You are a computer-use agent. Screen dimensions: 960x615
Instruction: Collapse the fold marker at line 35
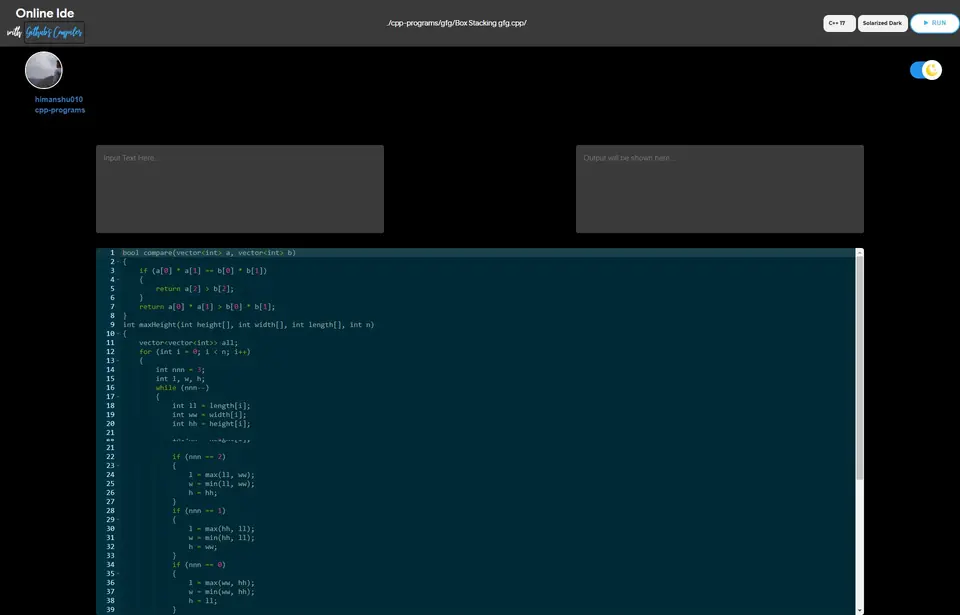point(118,574)
